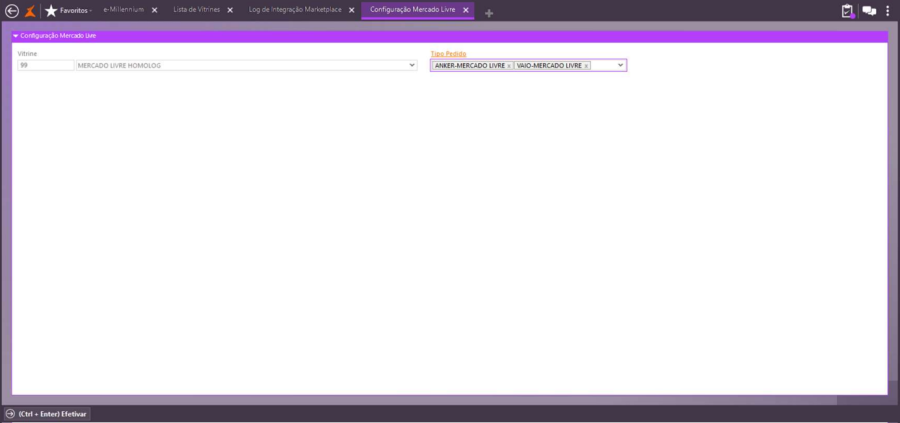Viewport: 900px width, 423px height.
Task: Expand the Vitrine dropdown arrow
Action: coord(412,65)
